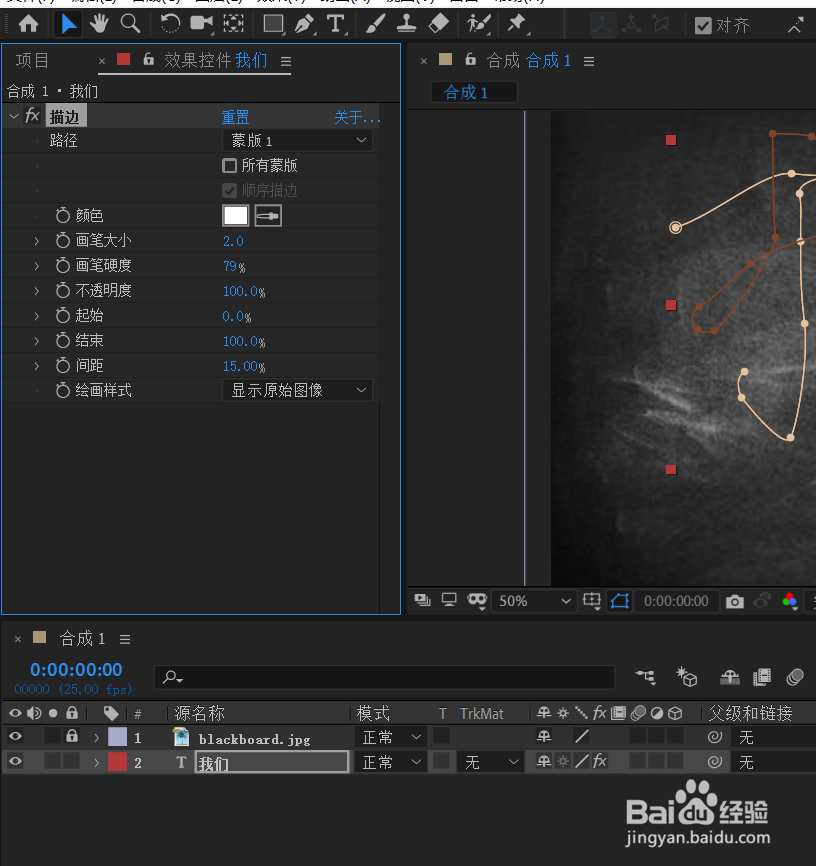Screen dimensions: 816x866
Task: Open the 50% magnification dropdown
Action: click(533, 601)
